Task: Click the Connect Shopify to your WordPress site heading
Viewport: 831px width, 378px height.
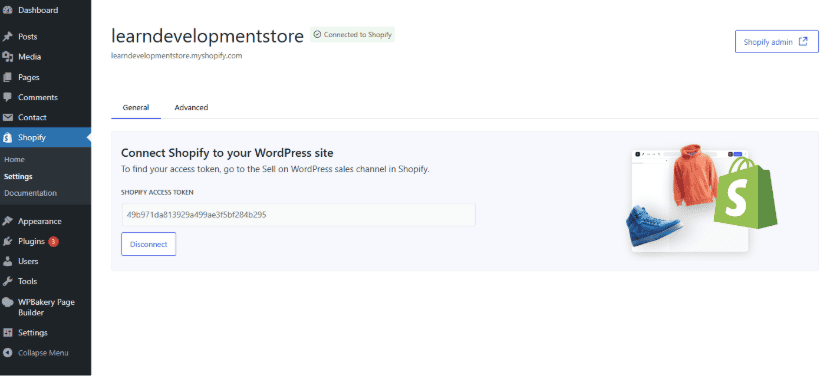Action: [227, 153]
